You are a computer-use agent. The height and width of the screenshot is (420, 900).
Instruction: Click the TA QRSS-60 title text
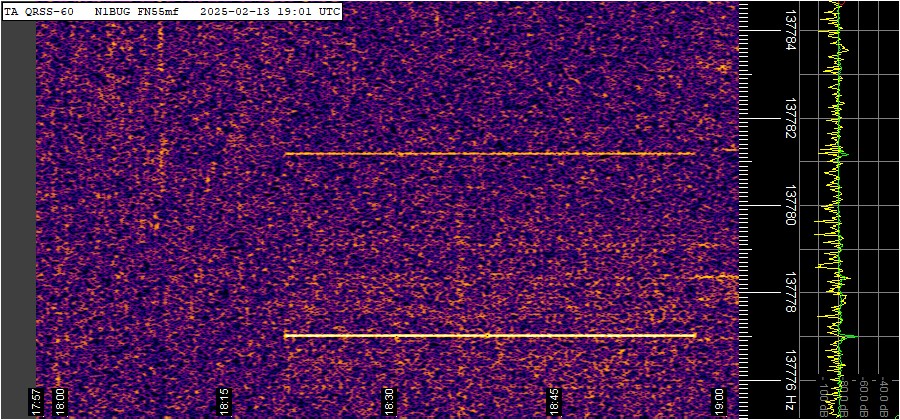pyautogui.click(x=40, y=11)
